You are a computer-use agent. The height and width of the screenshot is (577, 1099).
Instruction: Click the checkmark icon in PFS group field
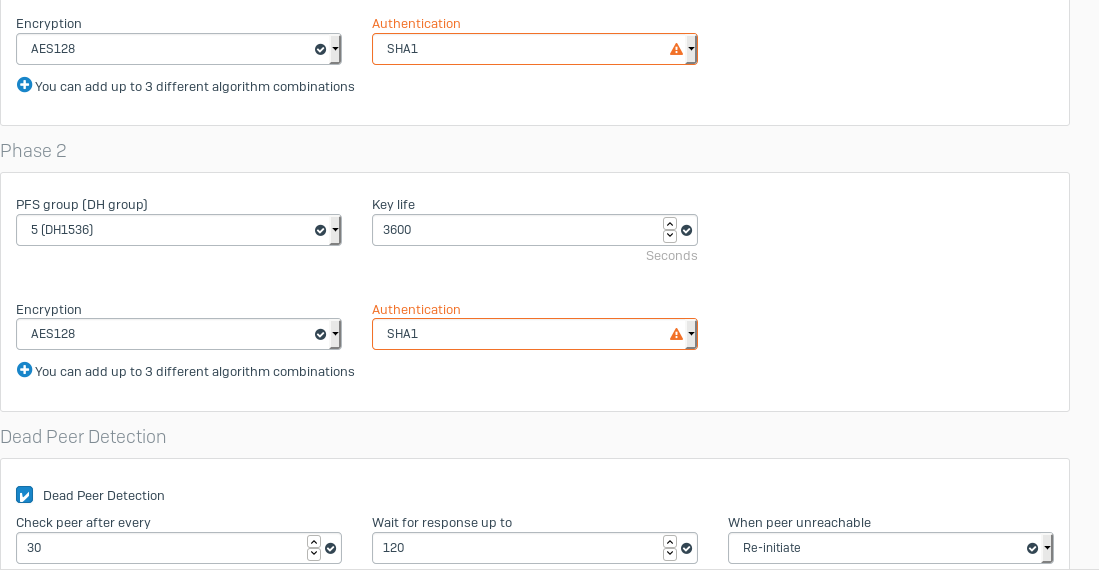point(320,230)
